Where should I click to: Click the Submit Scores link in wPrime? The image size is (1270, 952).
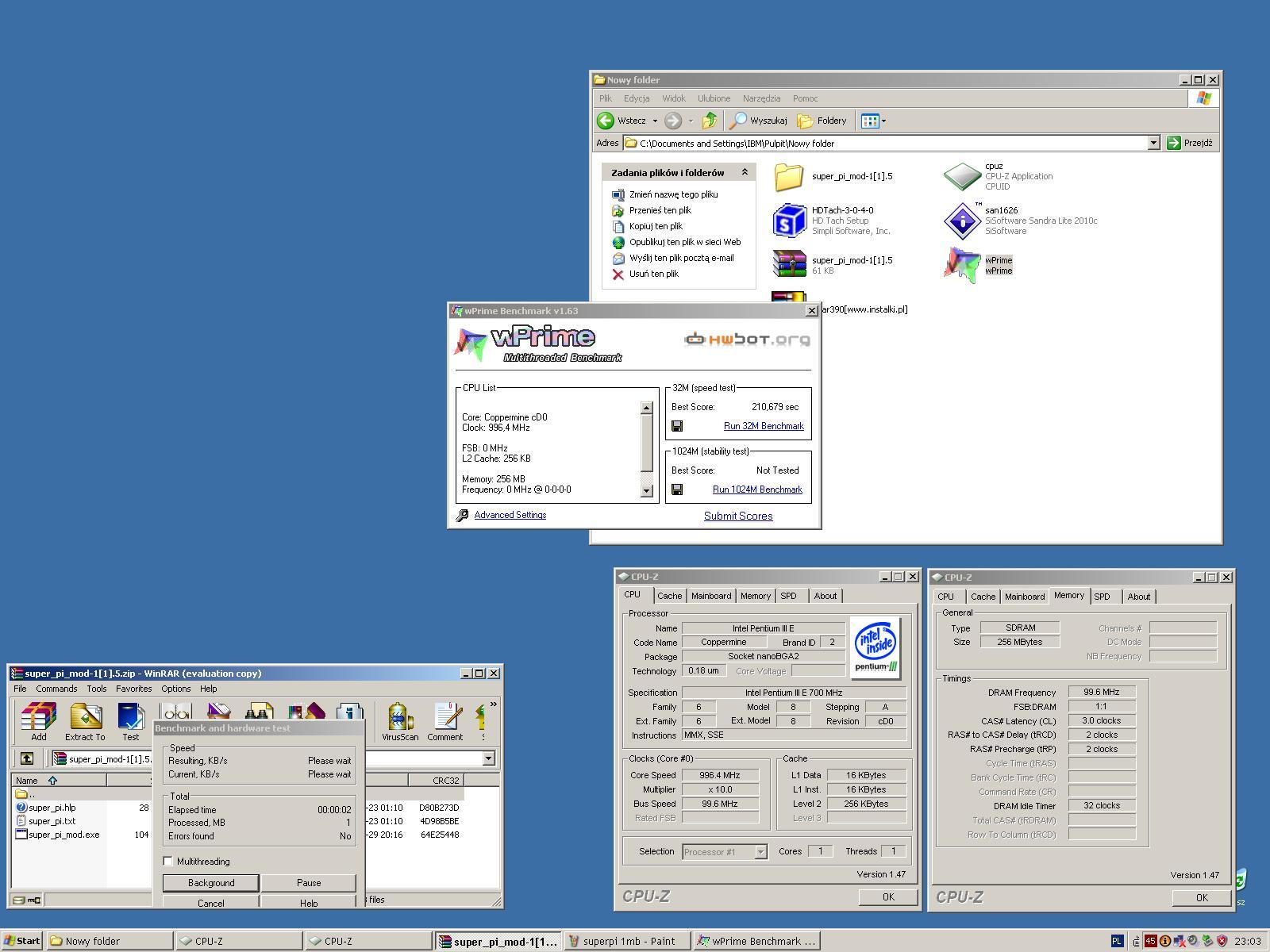738,516
